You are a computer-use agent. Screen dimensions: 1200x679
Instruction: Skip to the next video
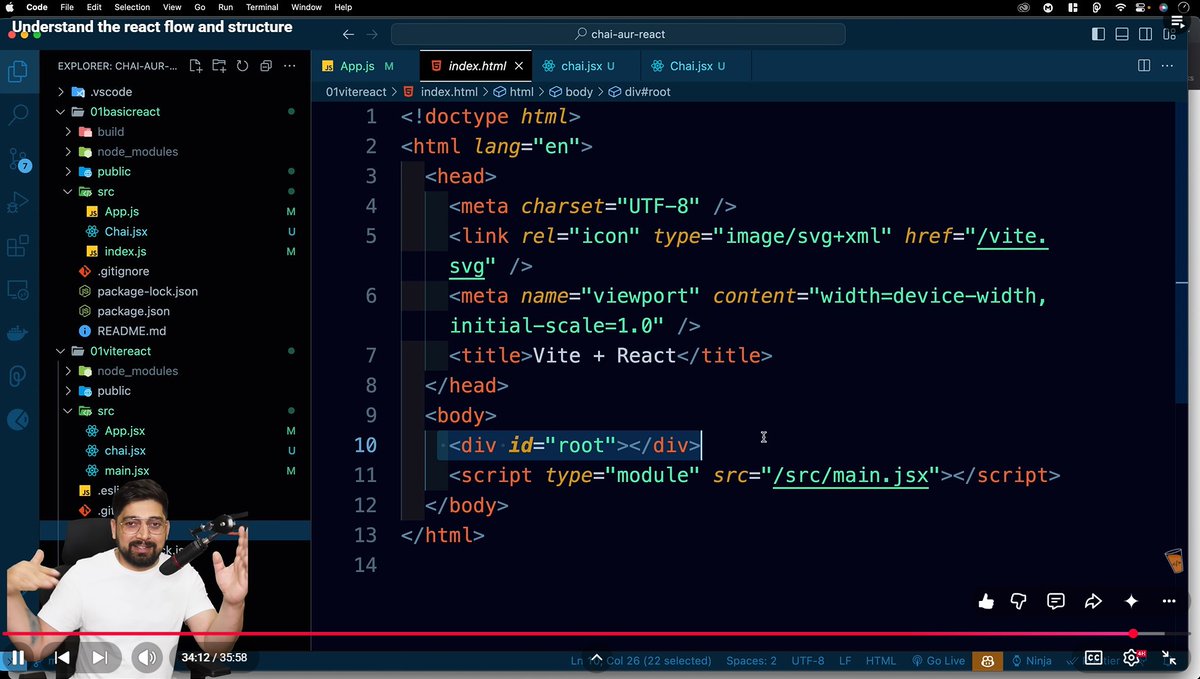click(x=100, y=657)
